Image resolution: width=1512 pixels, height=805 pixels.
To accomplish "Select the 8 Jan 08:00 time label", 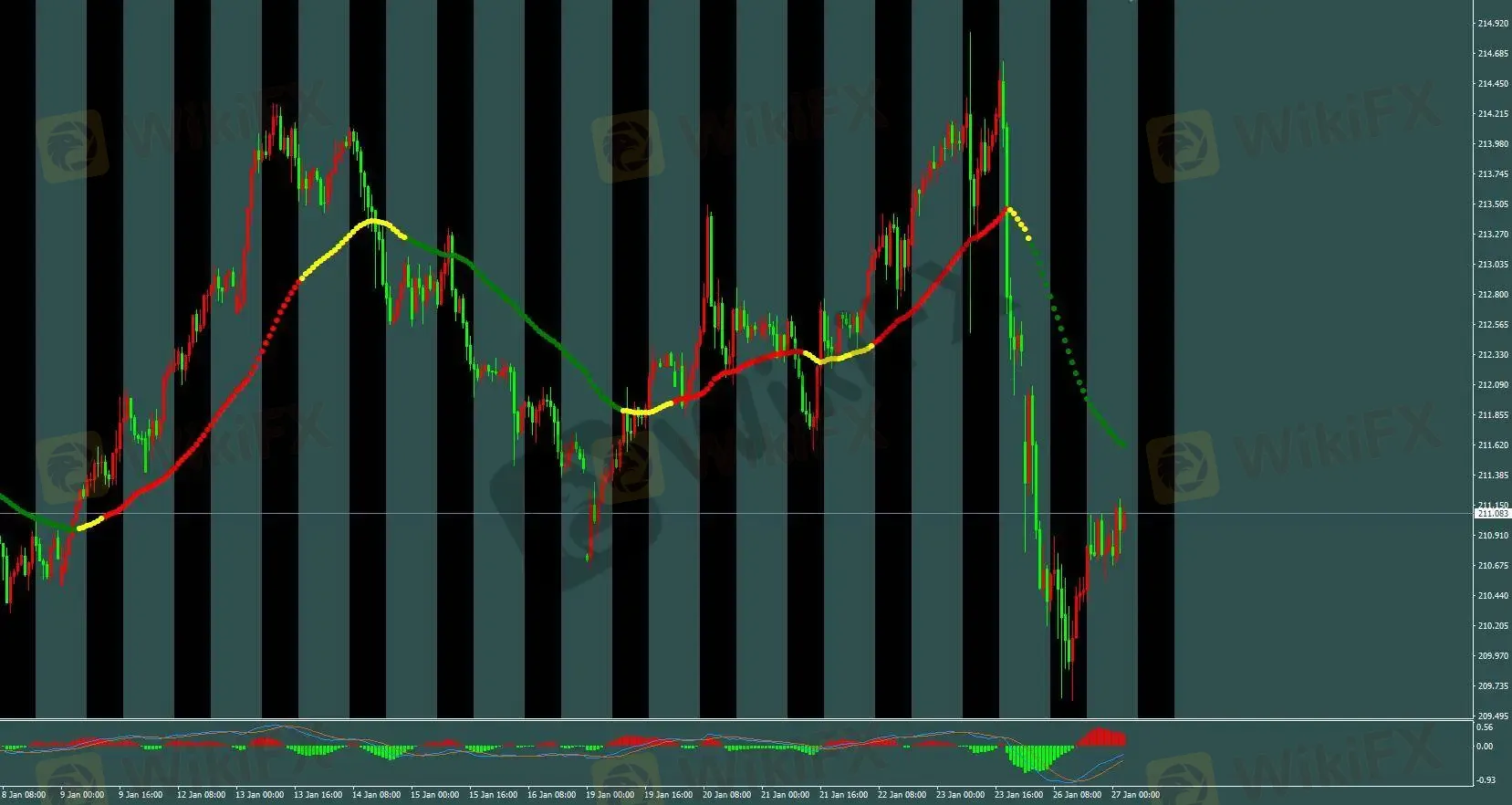I will 24,795.
